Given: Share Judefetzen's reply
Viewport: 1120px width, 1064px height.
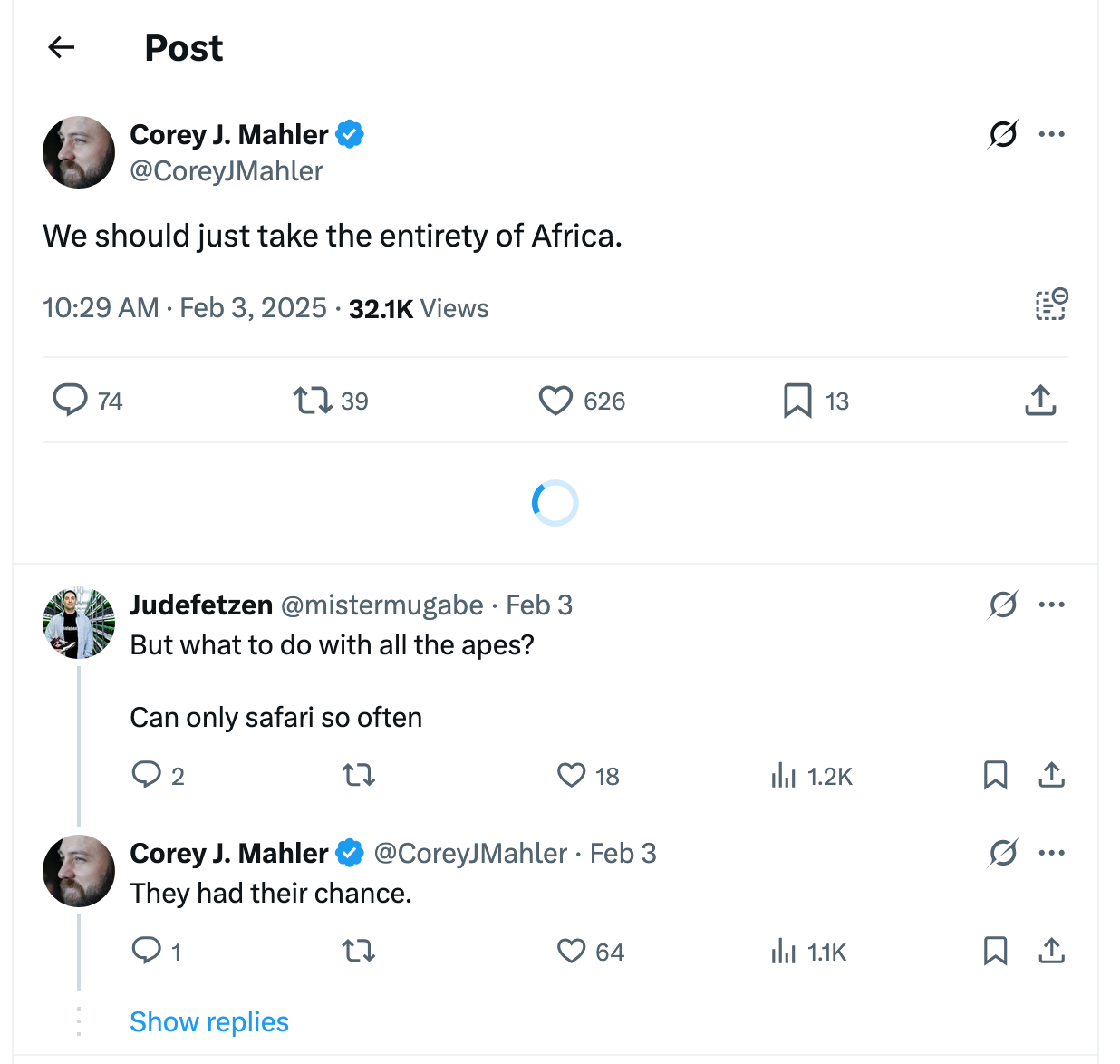Looking at the screenshot, I should point(1051,776).
